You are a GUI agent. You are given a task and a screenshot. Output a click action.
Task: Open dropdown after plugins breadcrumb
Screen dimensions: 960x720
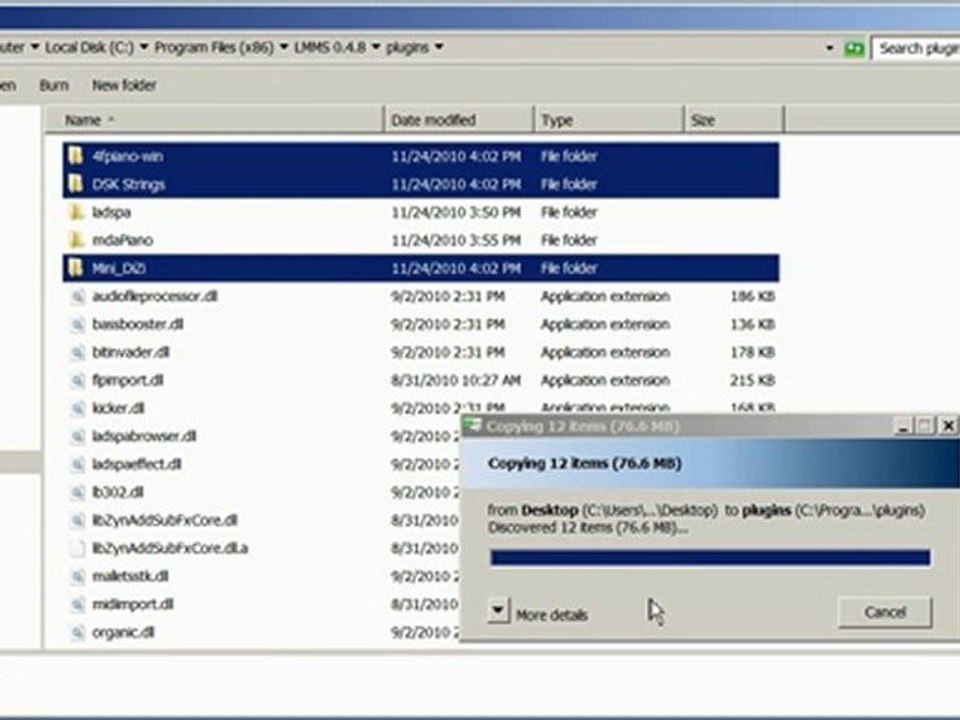[x=439, y=47]
